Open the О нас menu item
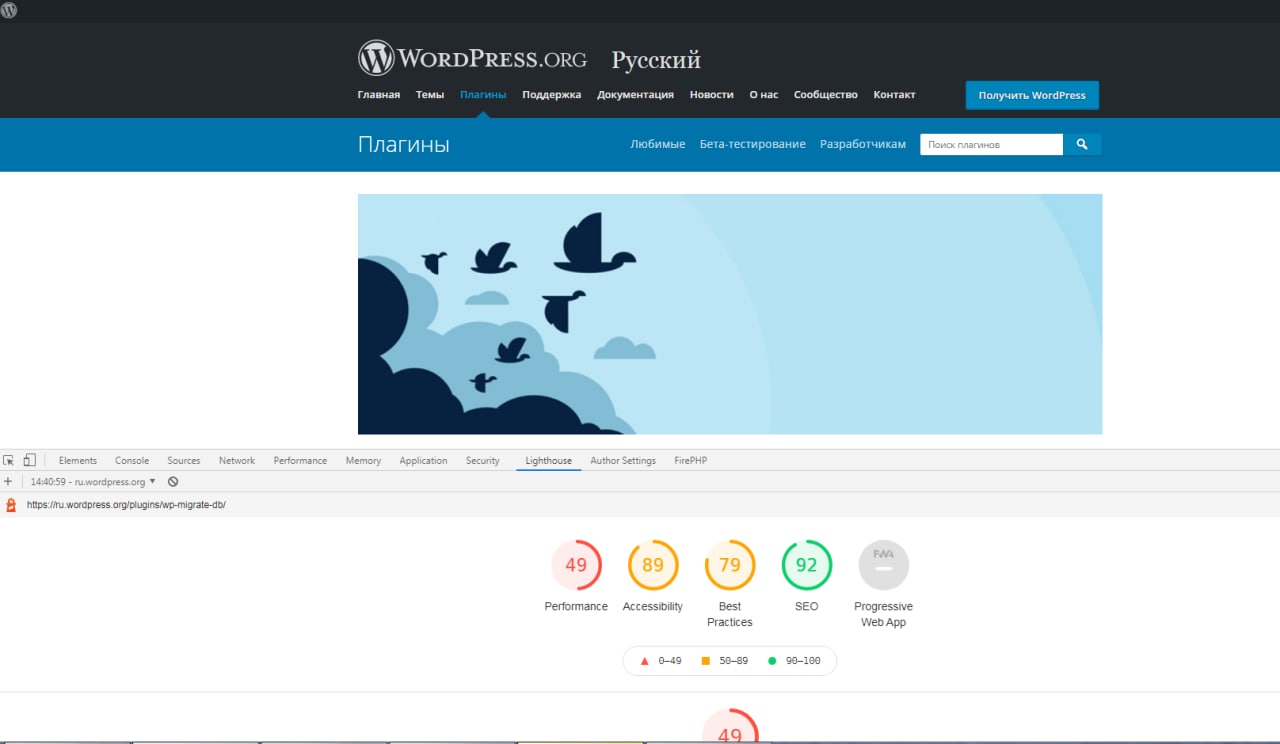1280x744 pixels. [763, 95]
